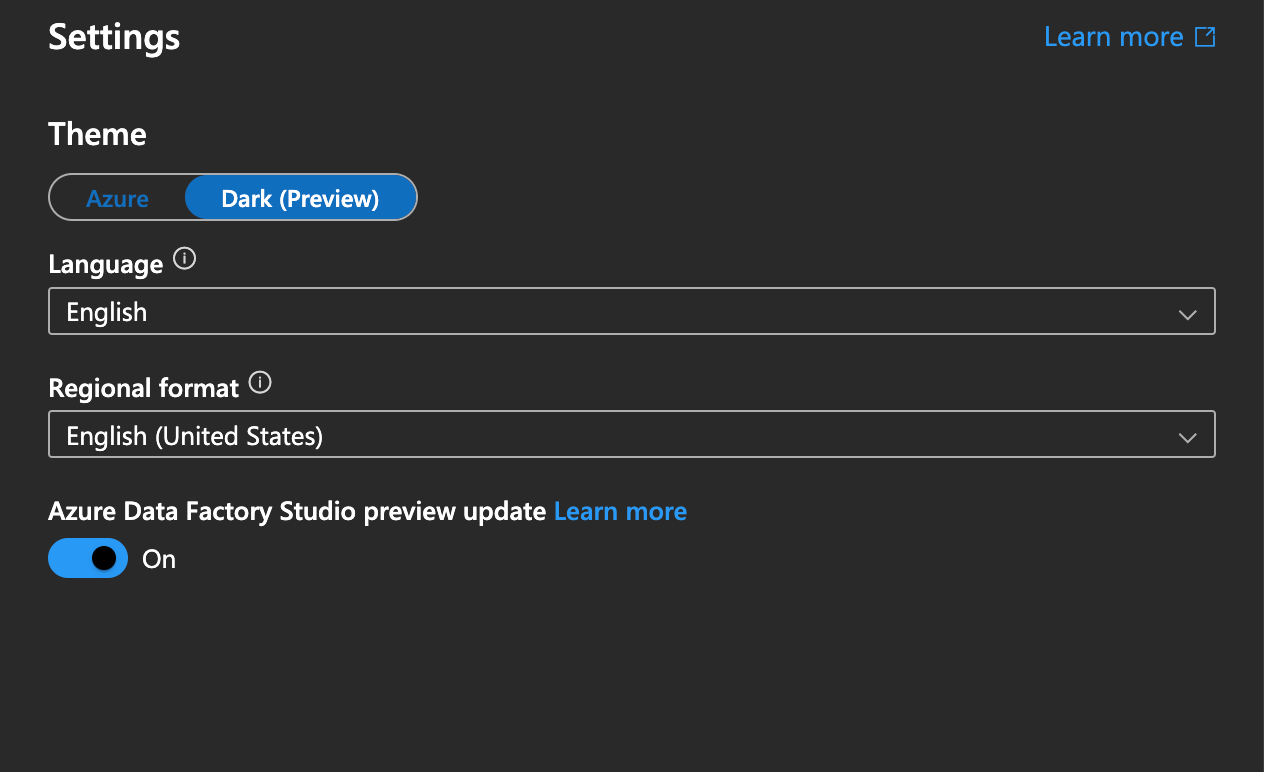1264x772 pixels.
Task: Open the Language dropdown
Action: 631,312
